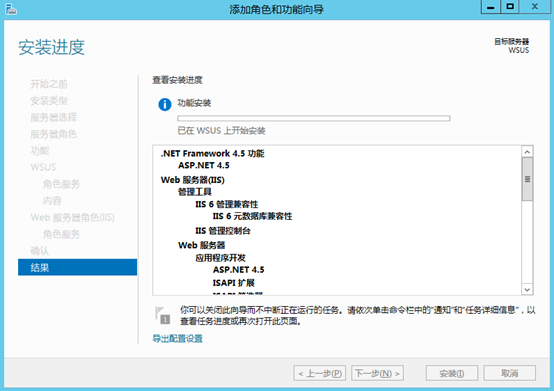Click the IIS 6 元数据库兼容性 entry
The width and height of the screenshot is (554, 391).
click(252, 216)
